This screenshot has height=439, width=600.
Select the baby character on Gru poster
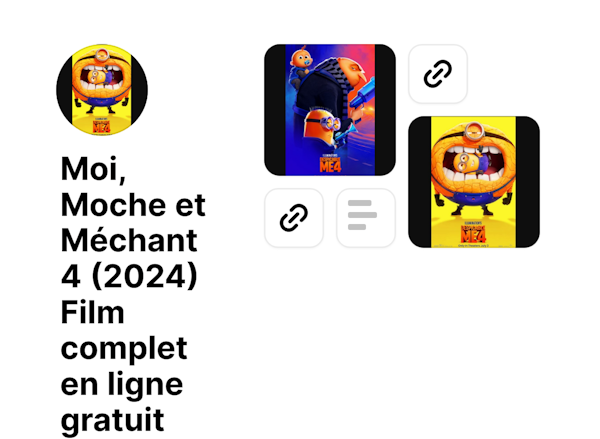point(300,67)
